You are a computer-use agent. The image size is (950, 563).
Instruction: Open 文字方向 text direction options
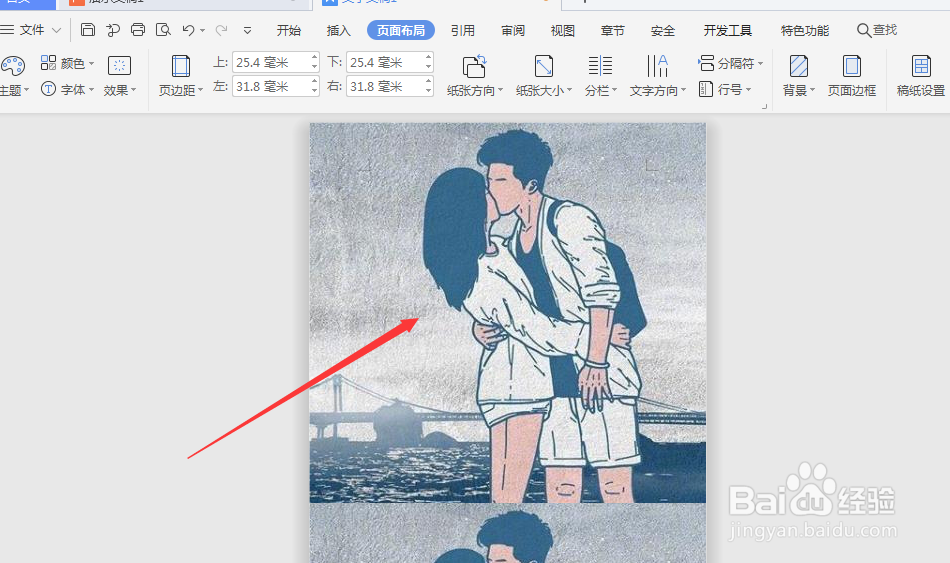point(657,76)
